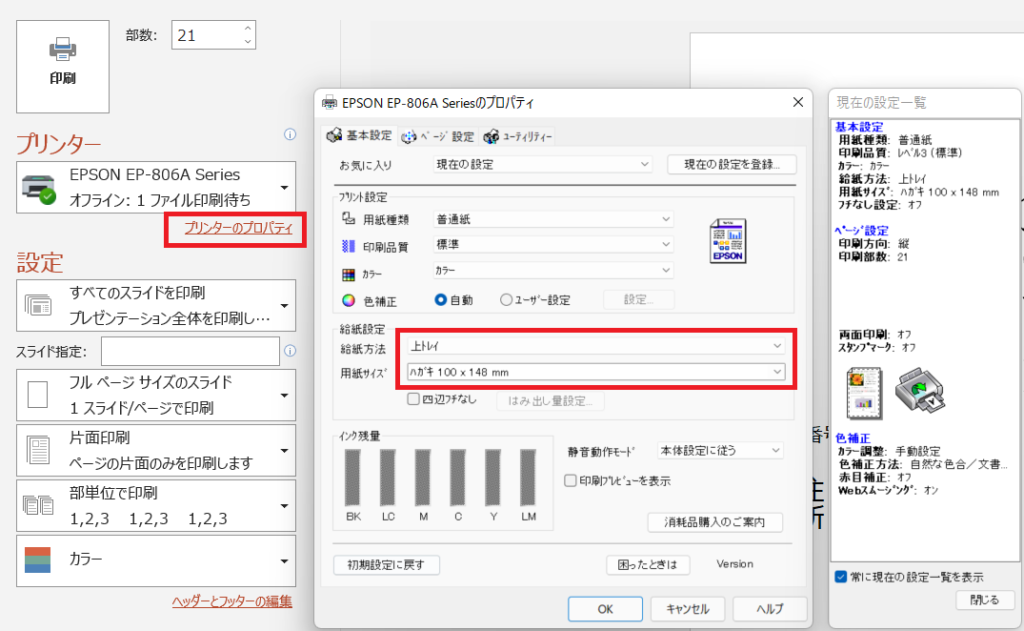Click the page preview icon in settings list
This screenshot has height=631, width=1024.
pos(862,392)
